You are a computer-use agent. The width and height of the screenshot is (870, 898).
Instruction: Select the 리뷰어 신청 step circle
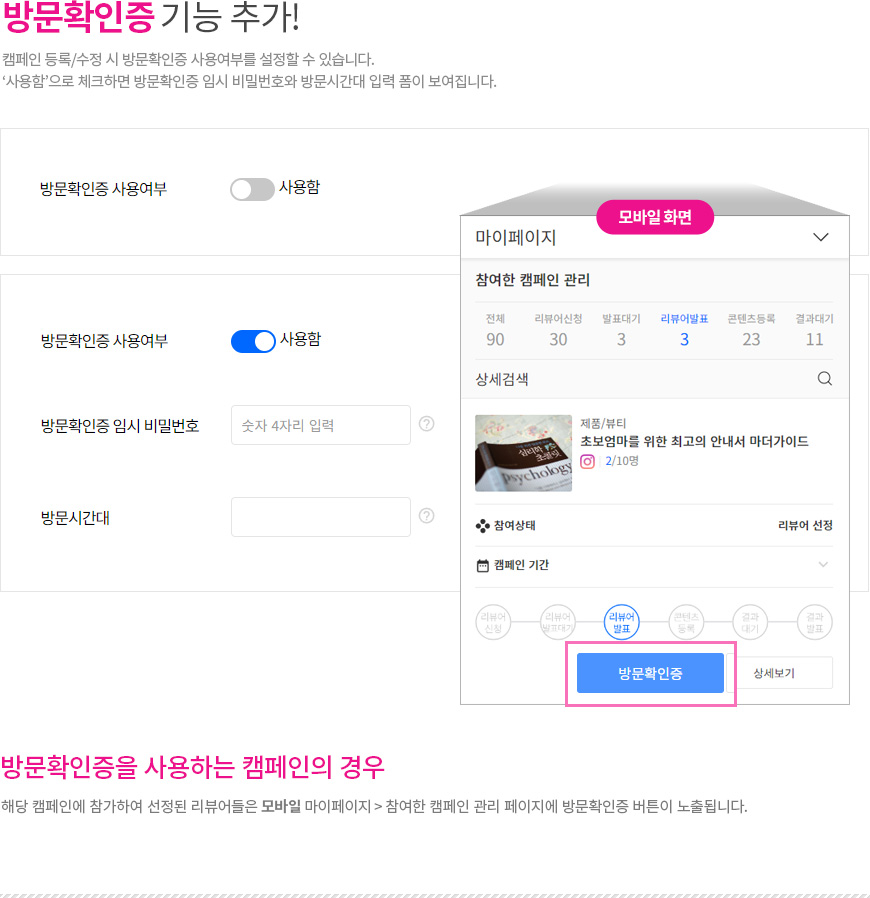click(x=493, y=622)
